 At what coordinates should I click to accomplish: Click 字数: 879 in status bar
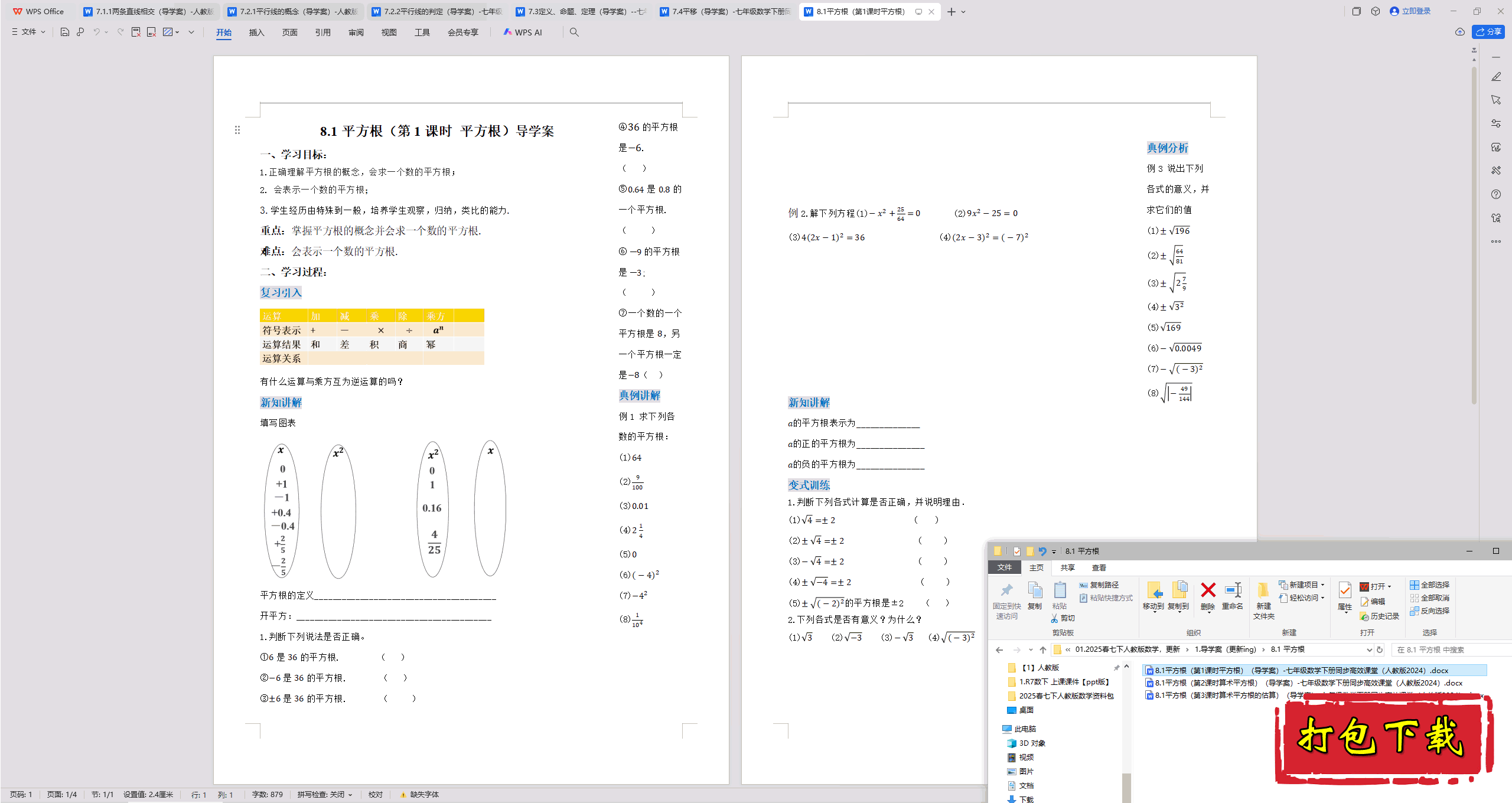pyautogui.click(x=268, y=795)
